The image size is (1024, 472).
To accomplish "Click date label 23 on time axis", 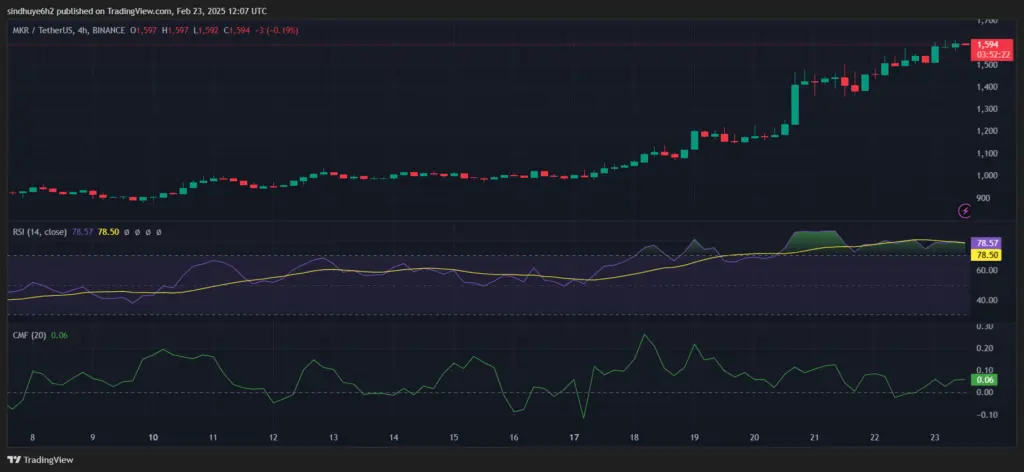I will (x=935, y=438).
